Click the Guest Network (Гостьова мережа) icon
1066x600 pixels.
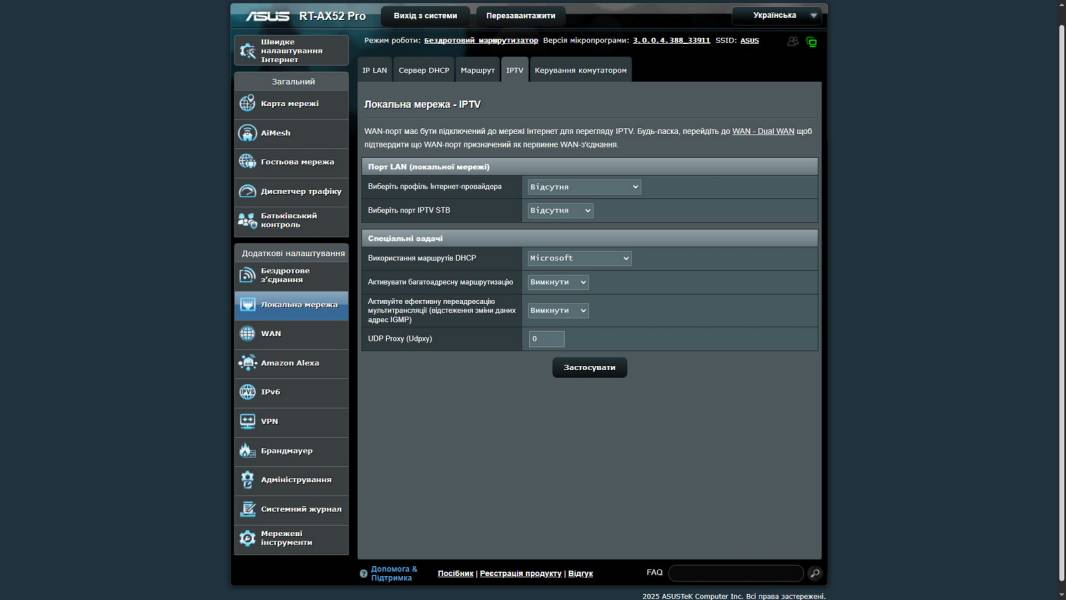pyautogui.click(x=248, y=162)
